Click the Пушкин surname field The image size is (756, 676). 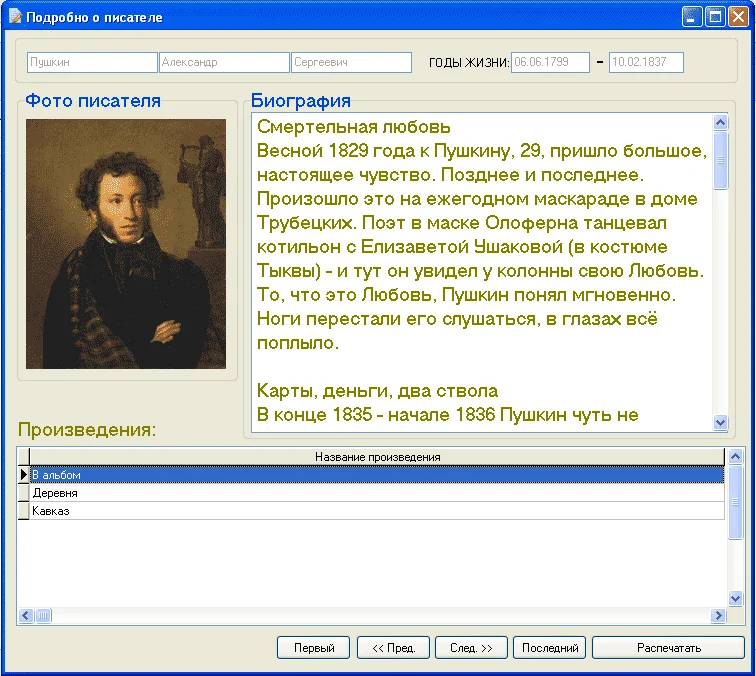pos(92,63)
